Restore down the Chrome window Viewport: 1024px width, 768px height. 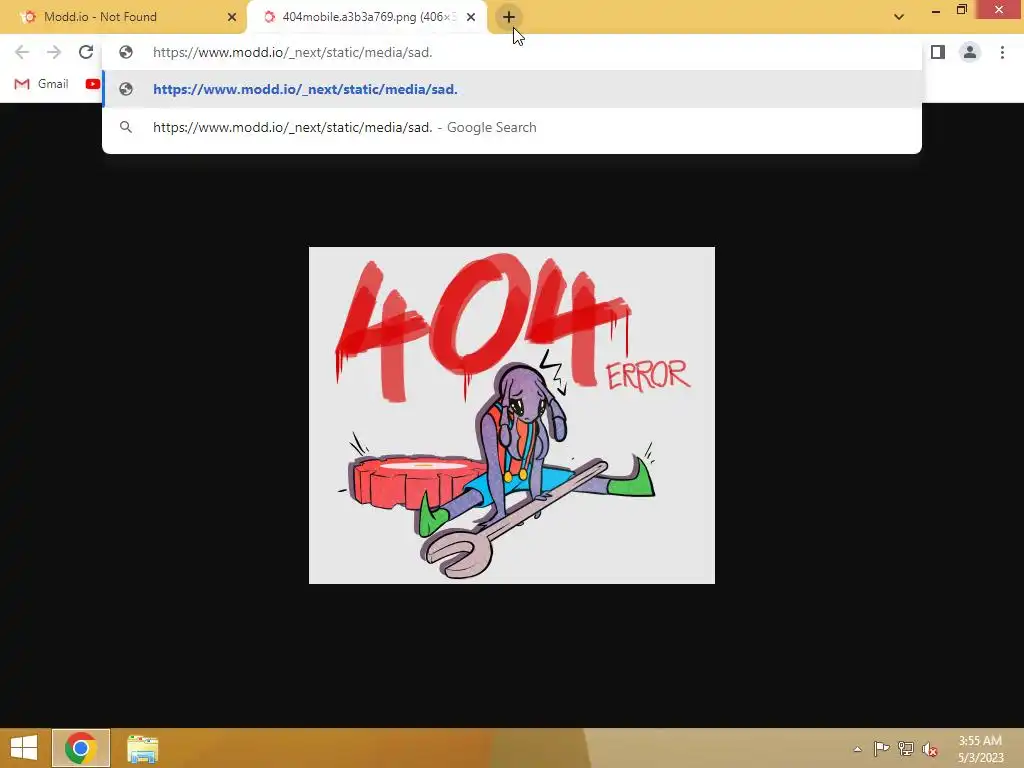pos(962,10)
